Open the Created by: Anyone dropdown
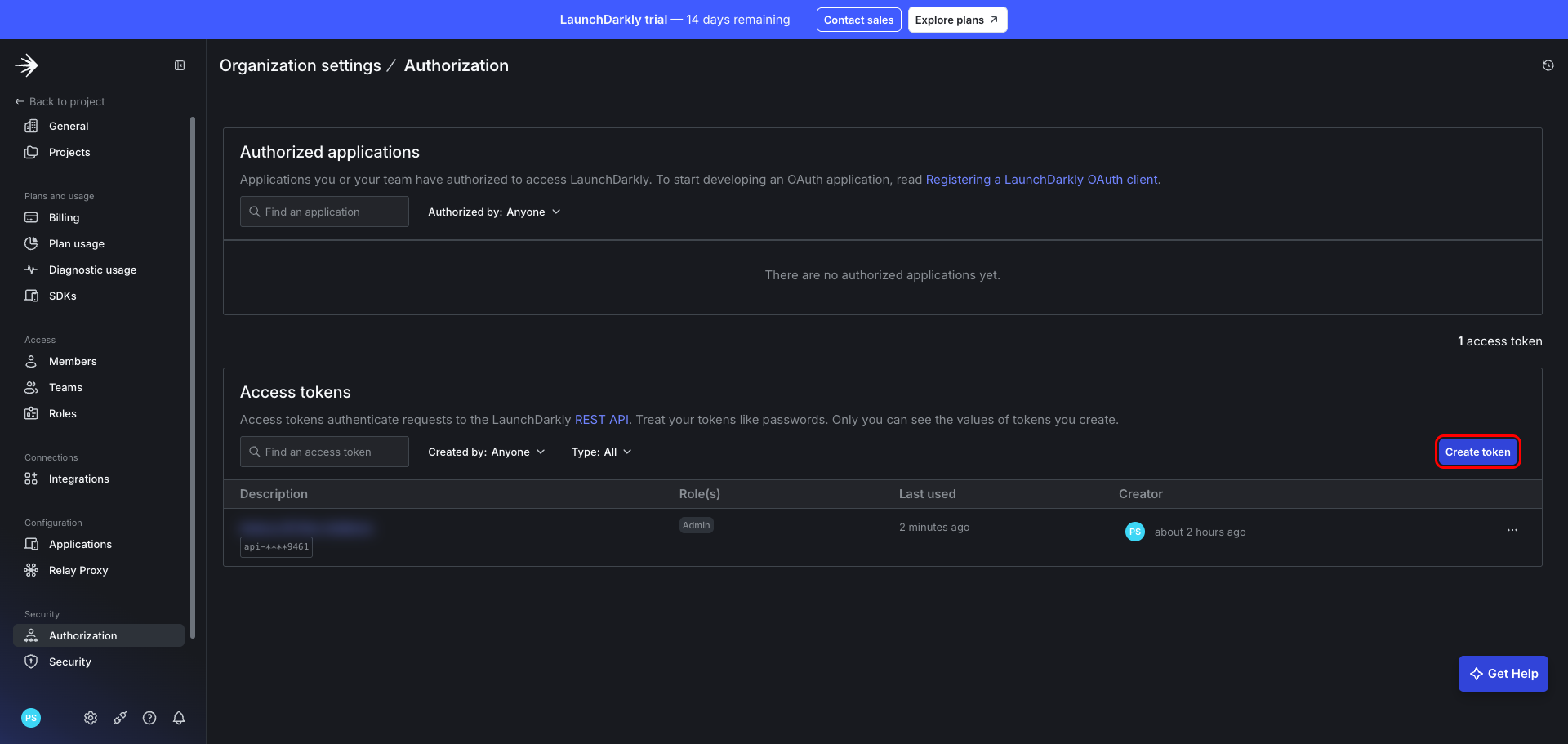This screenshot has width=1568, height=744. coord(487,452)
